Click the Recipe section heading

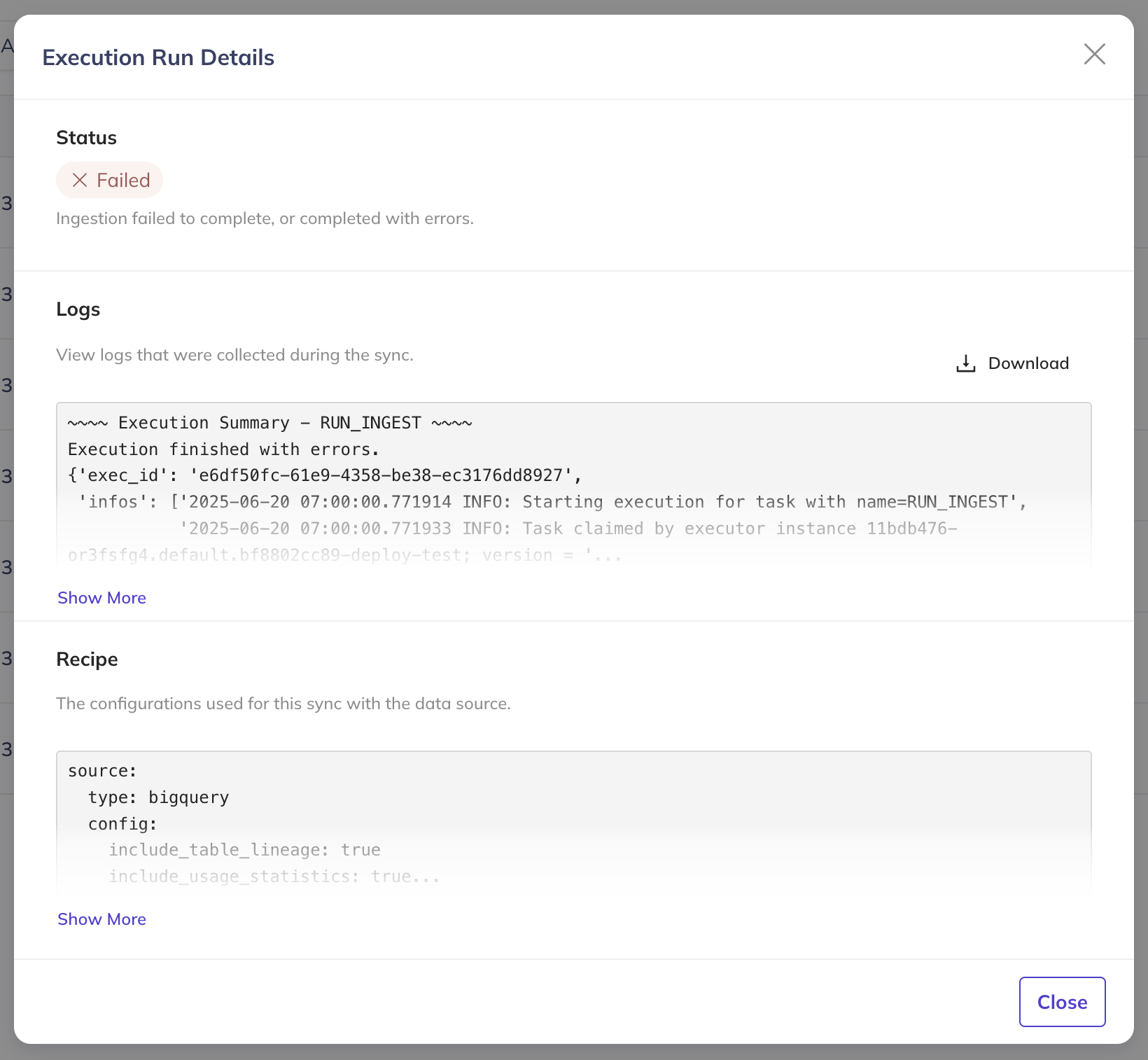87,660
